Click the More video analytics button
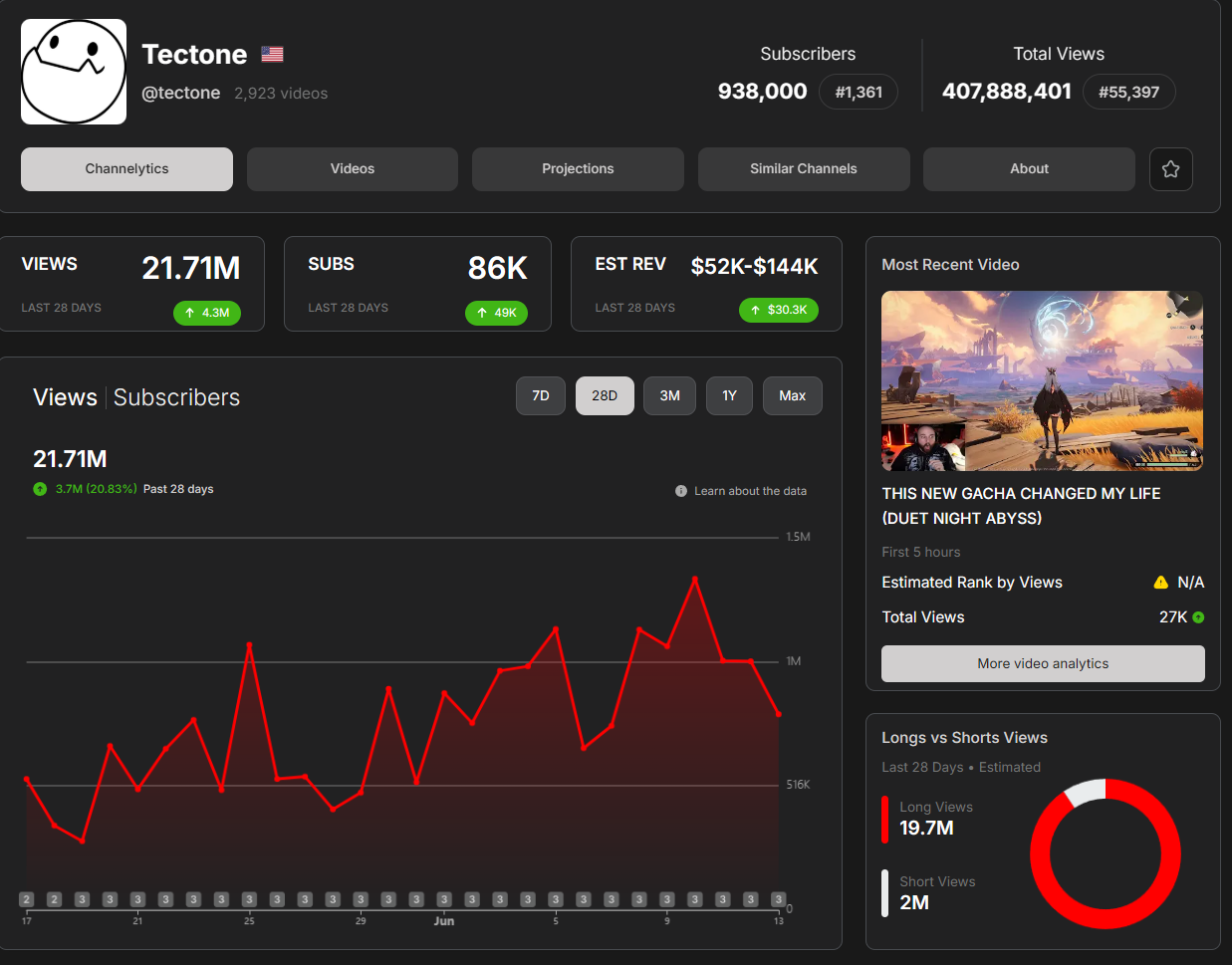1232x965 pixels. tap(1043, 664)
